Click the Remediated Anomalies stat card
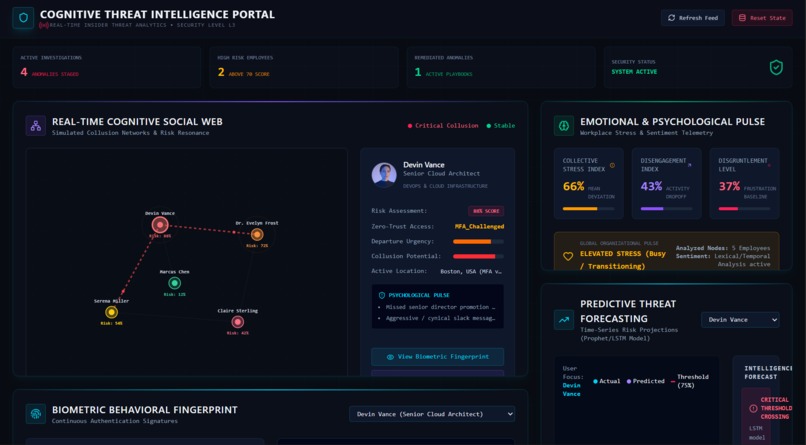The height and width of the screenshot is (445, 806). pyautogui.click(x=501, y=67)
